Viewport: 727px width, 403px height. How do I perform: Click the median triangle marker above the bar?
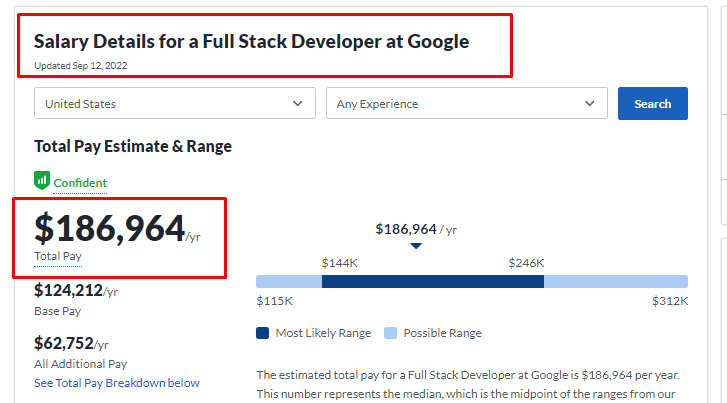click(416, 246)
